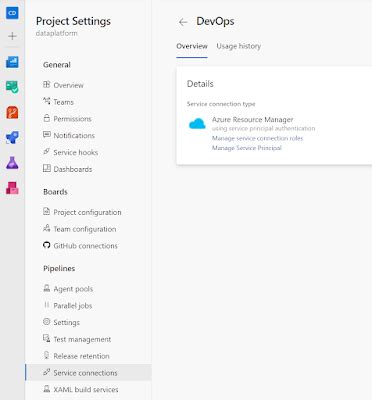
Task: Click the Azure cloud icon in Details
Action: (x=197, y=124)
